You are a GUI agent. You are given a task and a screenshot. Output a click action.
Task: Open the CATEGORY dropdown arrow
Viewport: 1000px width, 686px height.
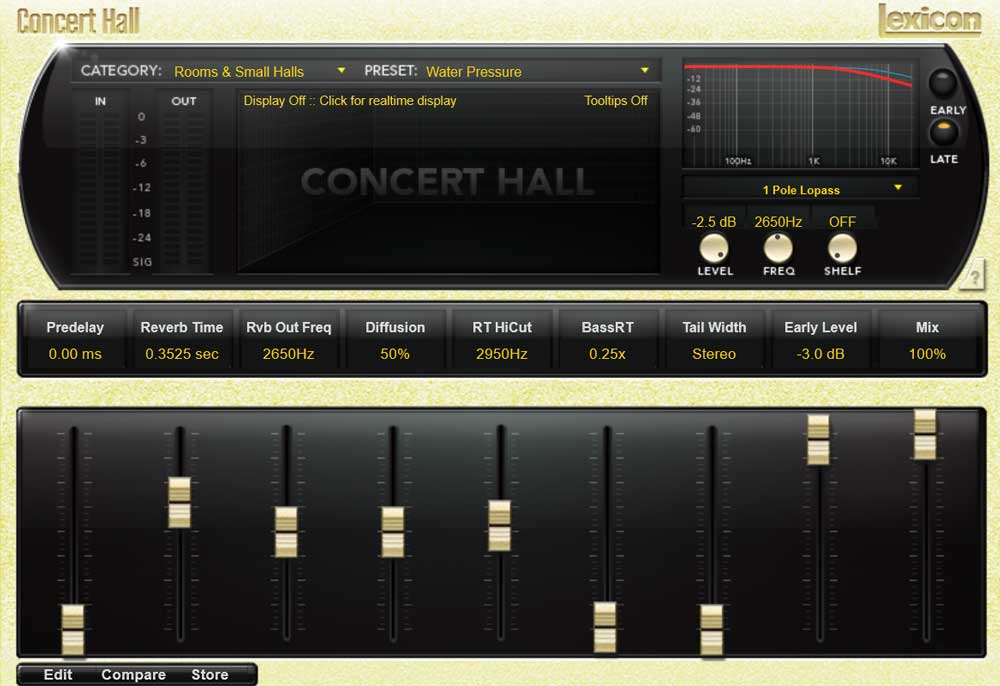pos(341,70)
